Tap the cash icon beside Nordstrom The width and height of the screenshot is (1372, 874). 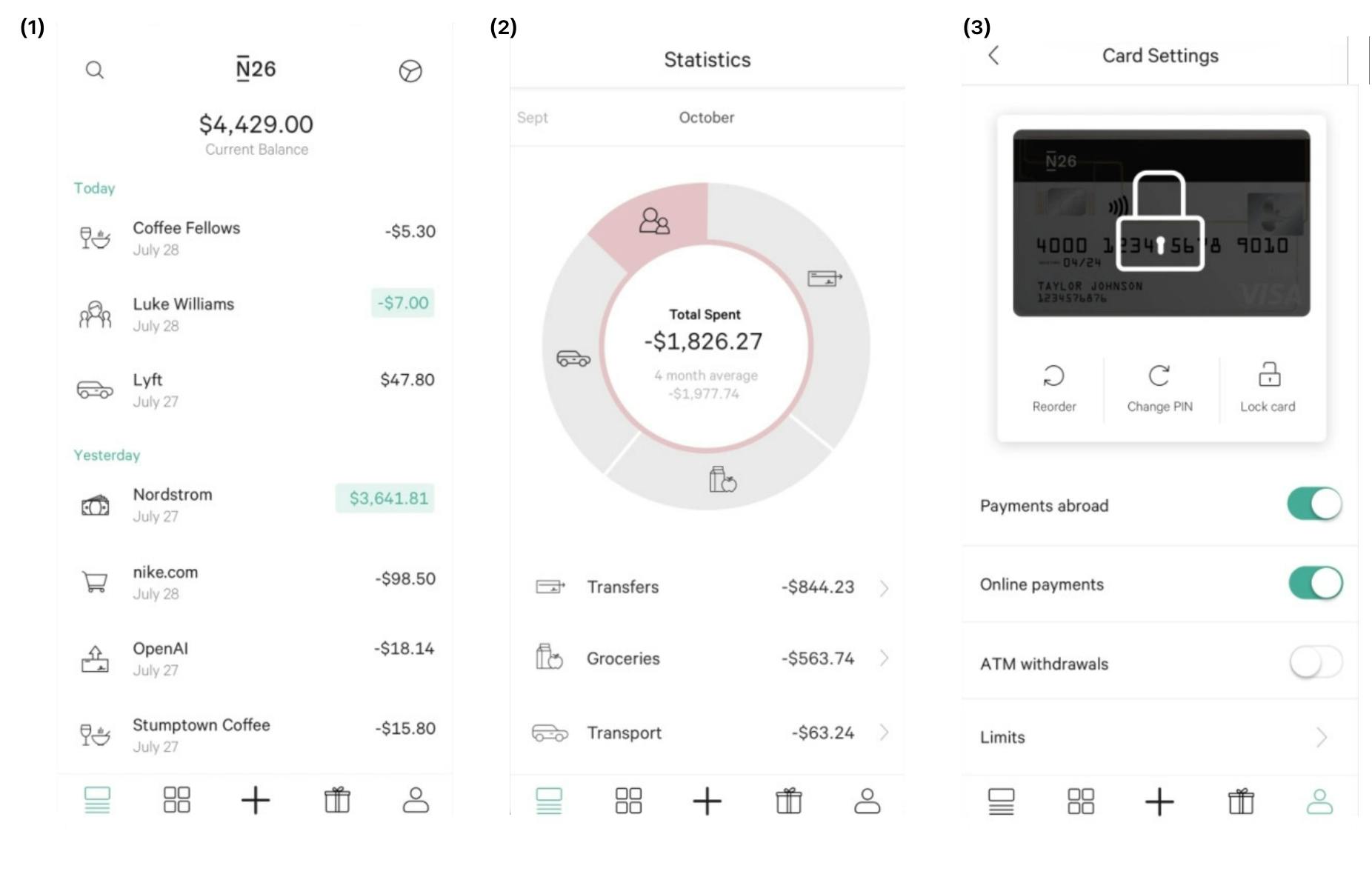coord(95,505)
